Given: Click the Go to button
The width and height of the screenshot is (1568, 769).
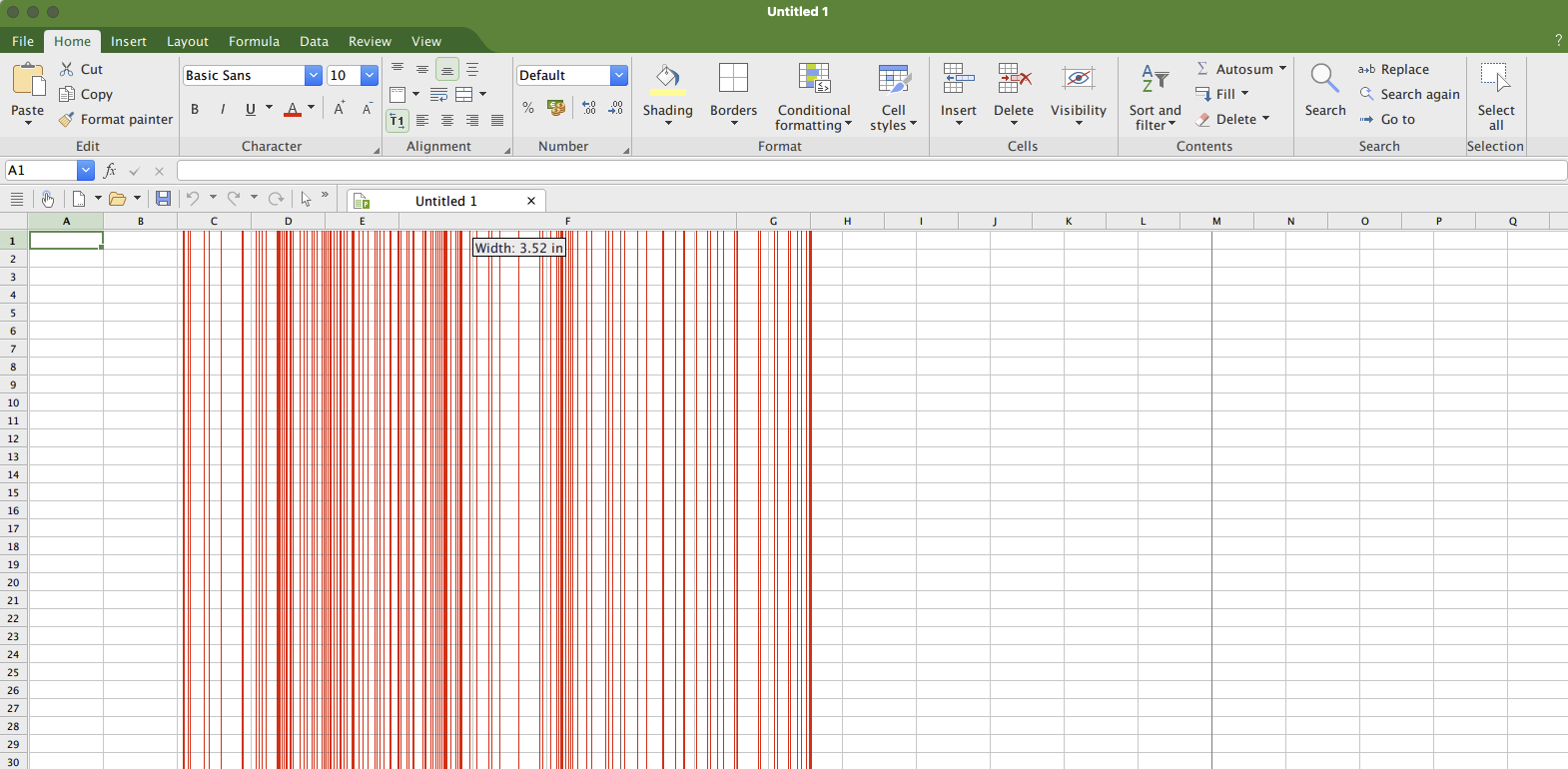Looking at the screenshot, I should tap(1397, 119).
